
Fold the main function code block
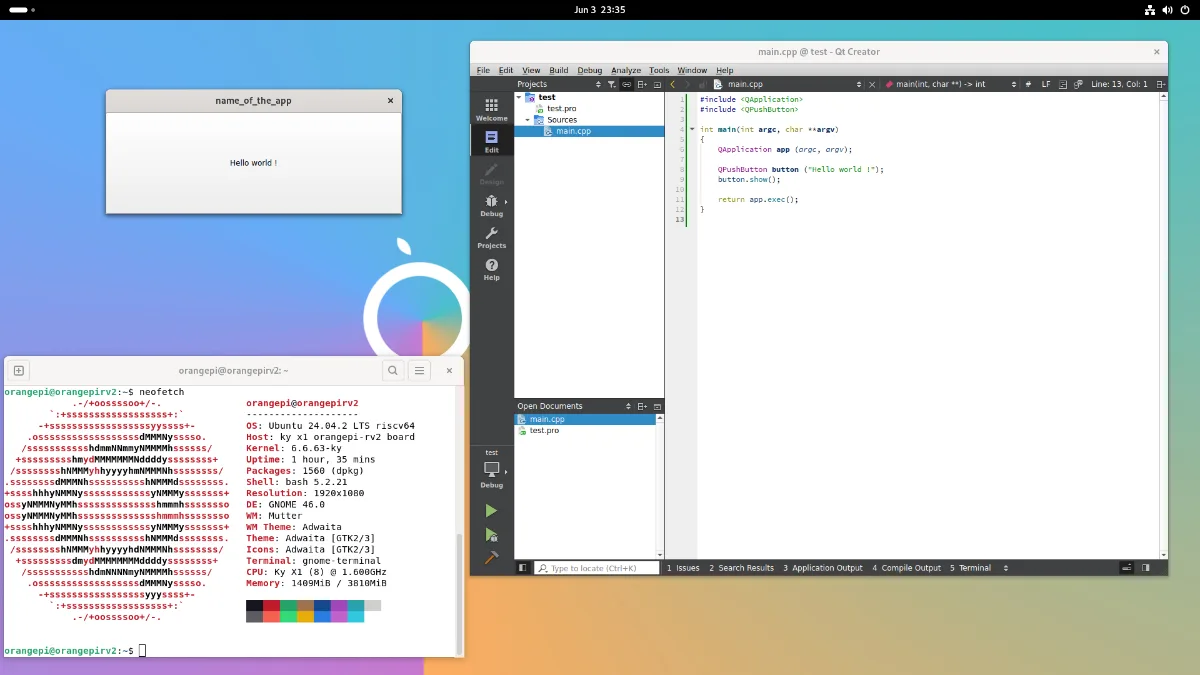(x=691, y=129)
